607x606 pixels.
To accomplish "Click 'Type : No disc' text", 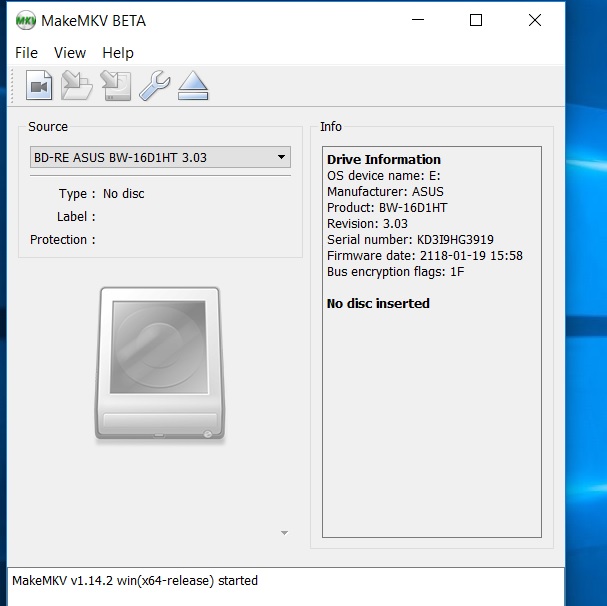I will coord(101,194).
